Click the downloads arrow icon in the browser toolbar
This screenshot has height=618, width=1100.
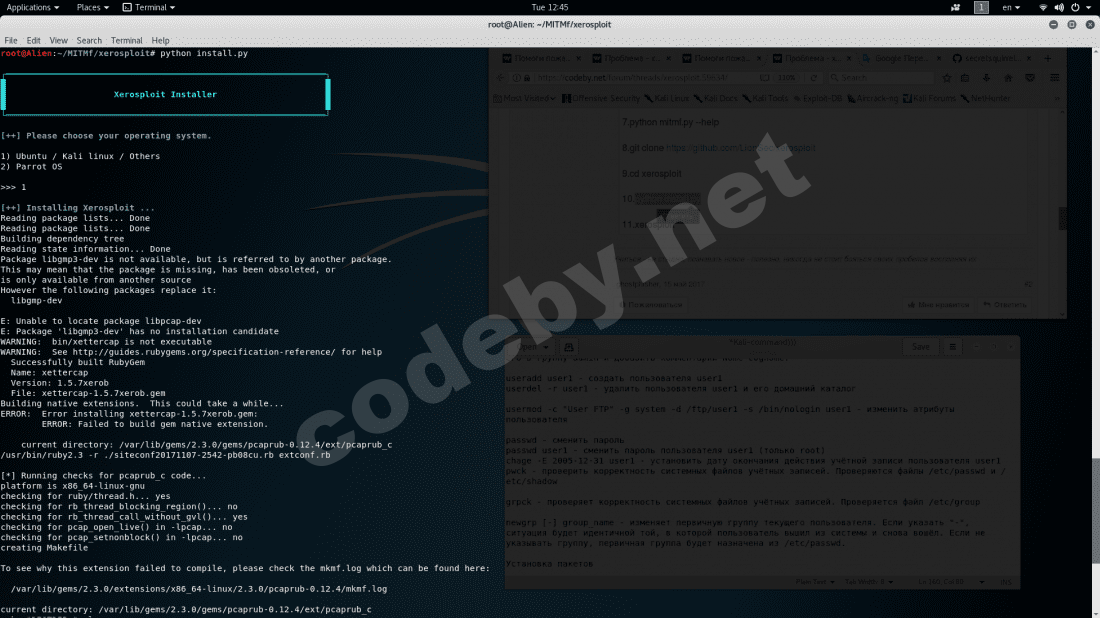point(986,78)
